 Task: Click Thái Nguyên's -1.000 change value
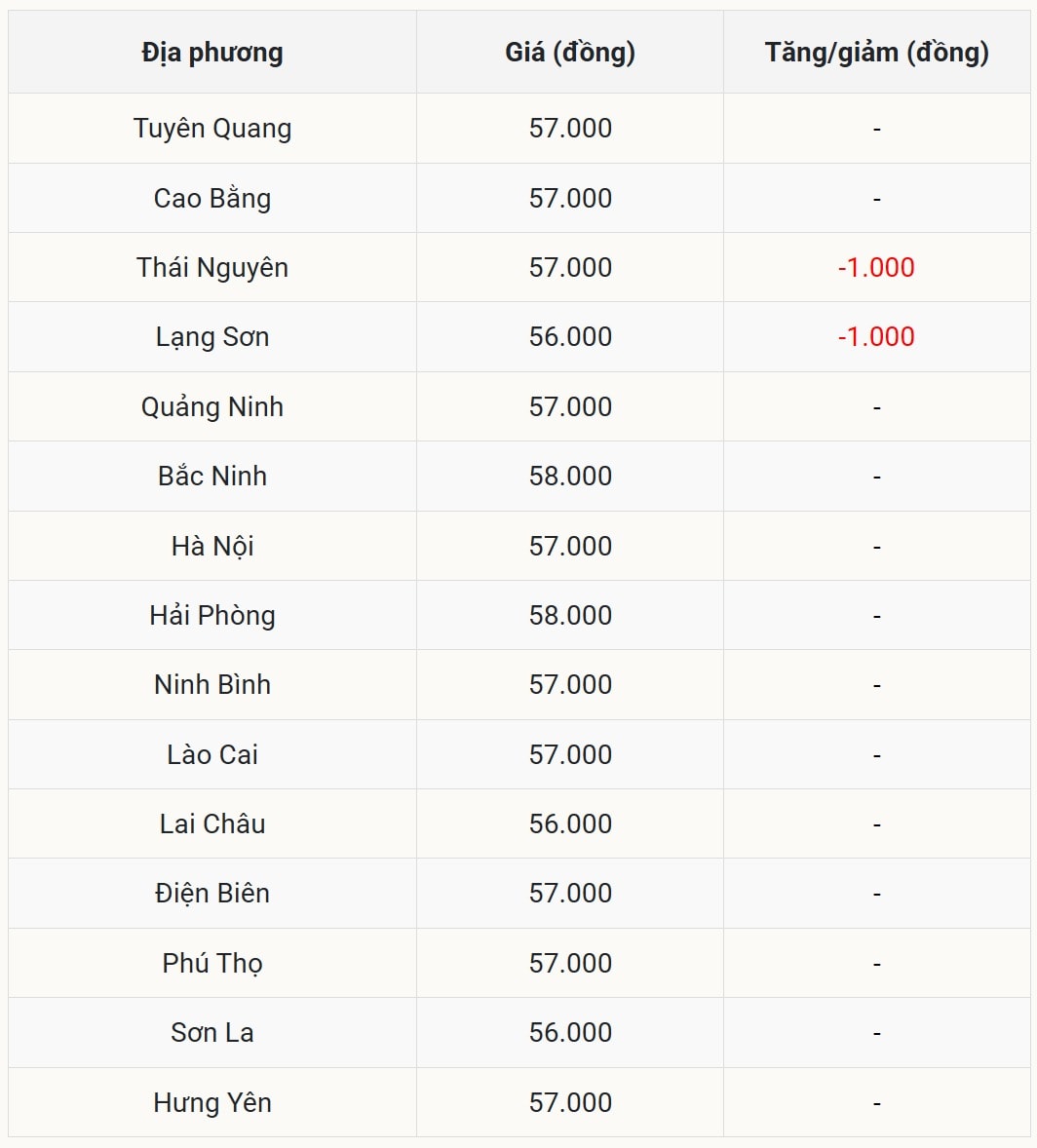(x=876, y=268)
